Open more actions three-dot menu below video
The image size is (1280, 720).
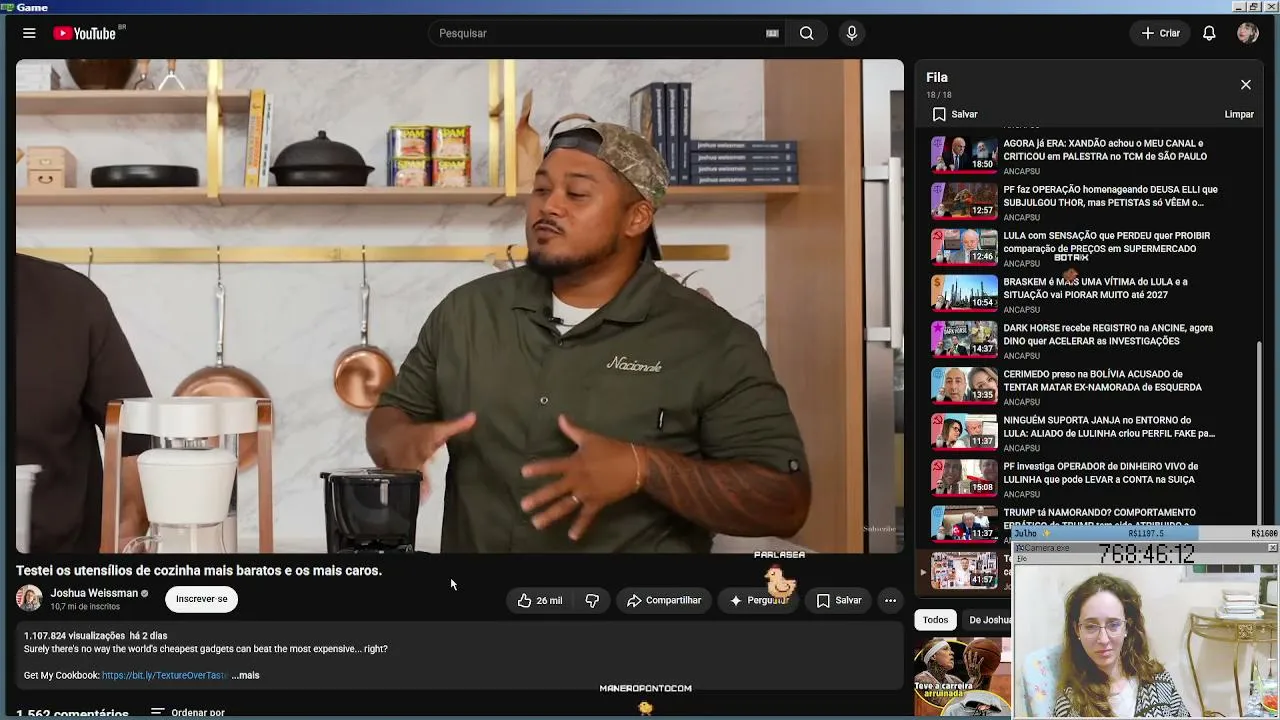tap(890, 600)
